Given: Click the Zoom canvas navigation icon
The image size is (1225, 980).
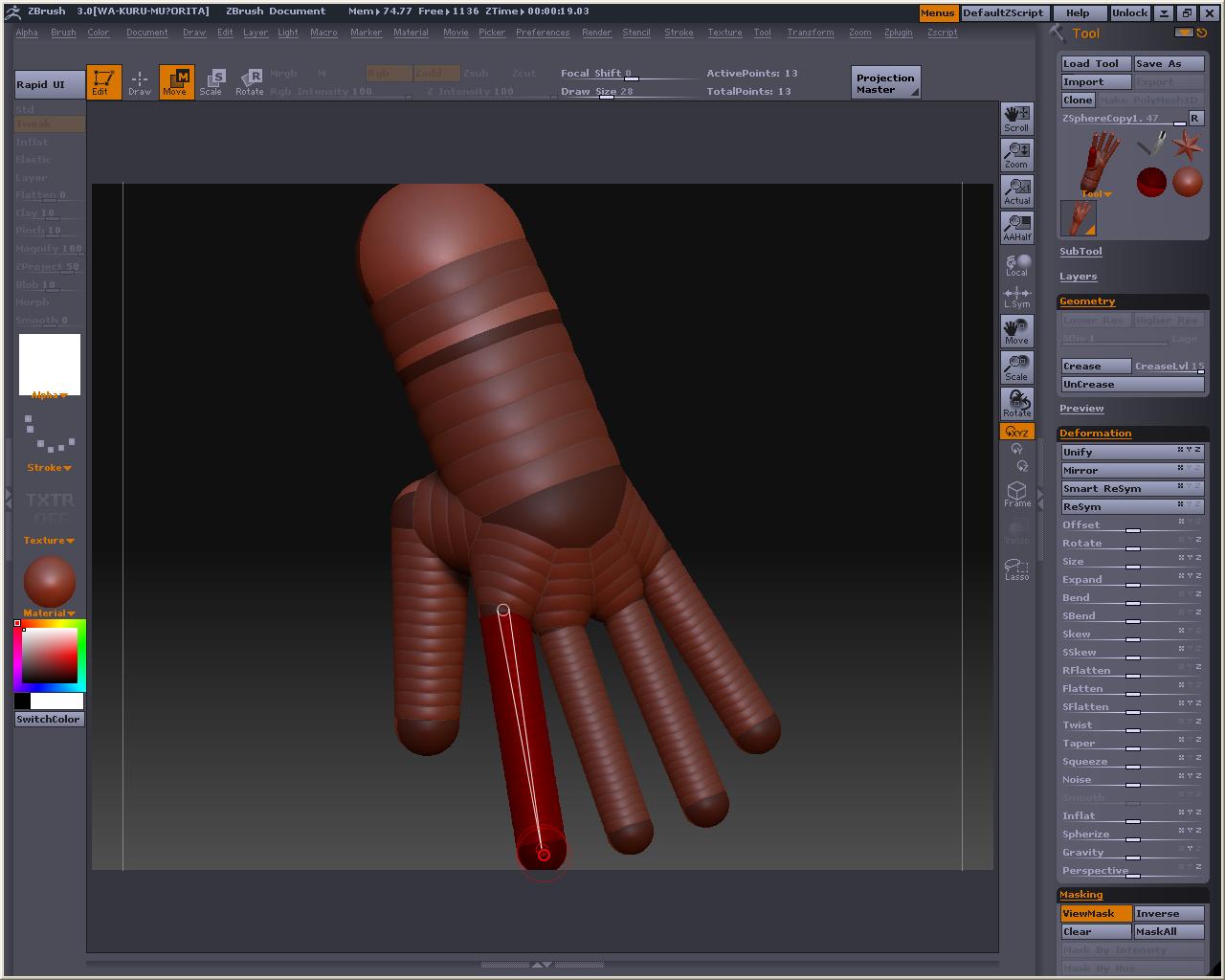Looking at the screenshot, I should click(x=1016, y=155).
